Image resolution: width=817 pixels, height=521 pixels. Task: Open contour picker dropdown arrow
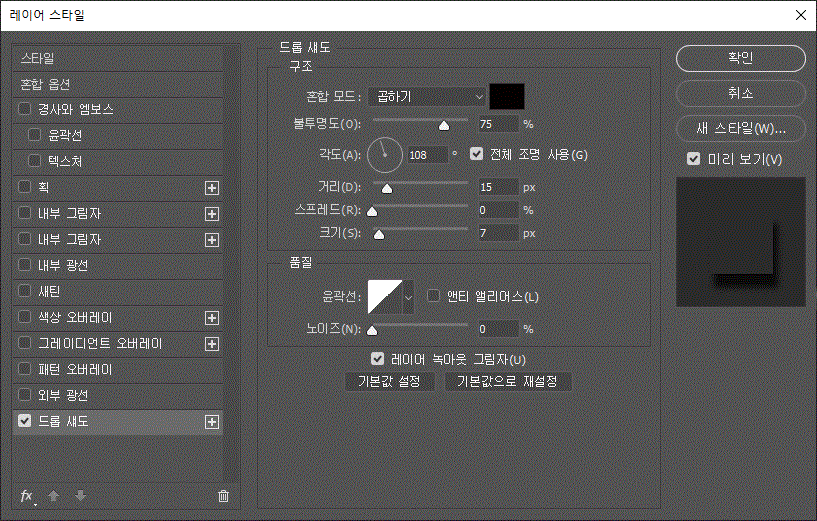pyautogui.click(x=408, y=297)
